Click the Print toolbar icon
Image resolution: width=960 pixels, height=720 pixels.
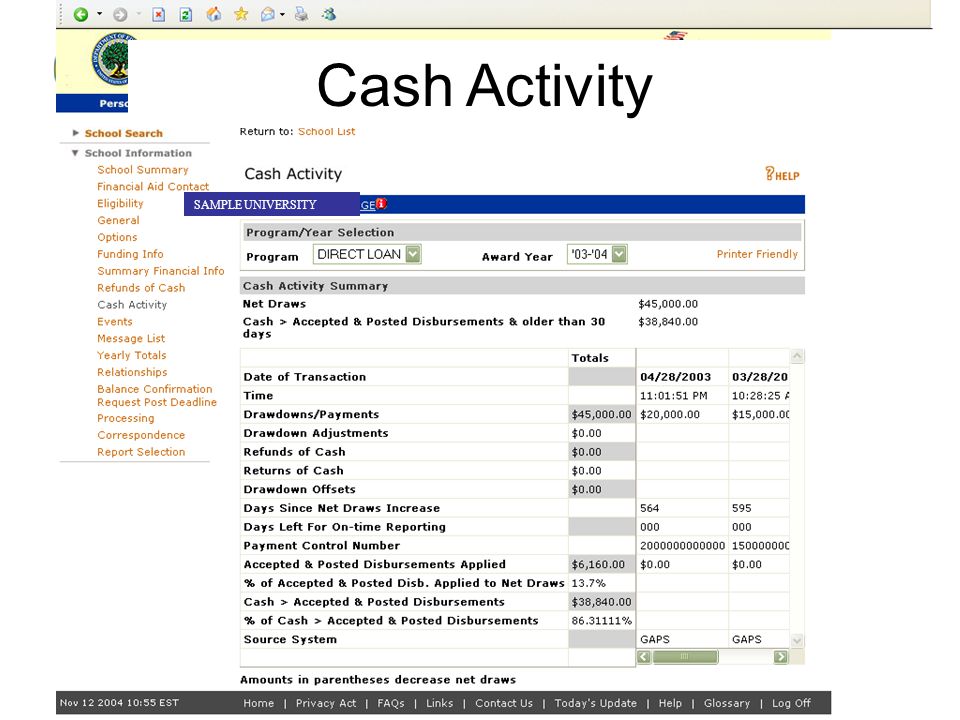[301, 14]
